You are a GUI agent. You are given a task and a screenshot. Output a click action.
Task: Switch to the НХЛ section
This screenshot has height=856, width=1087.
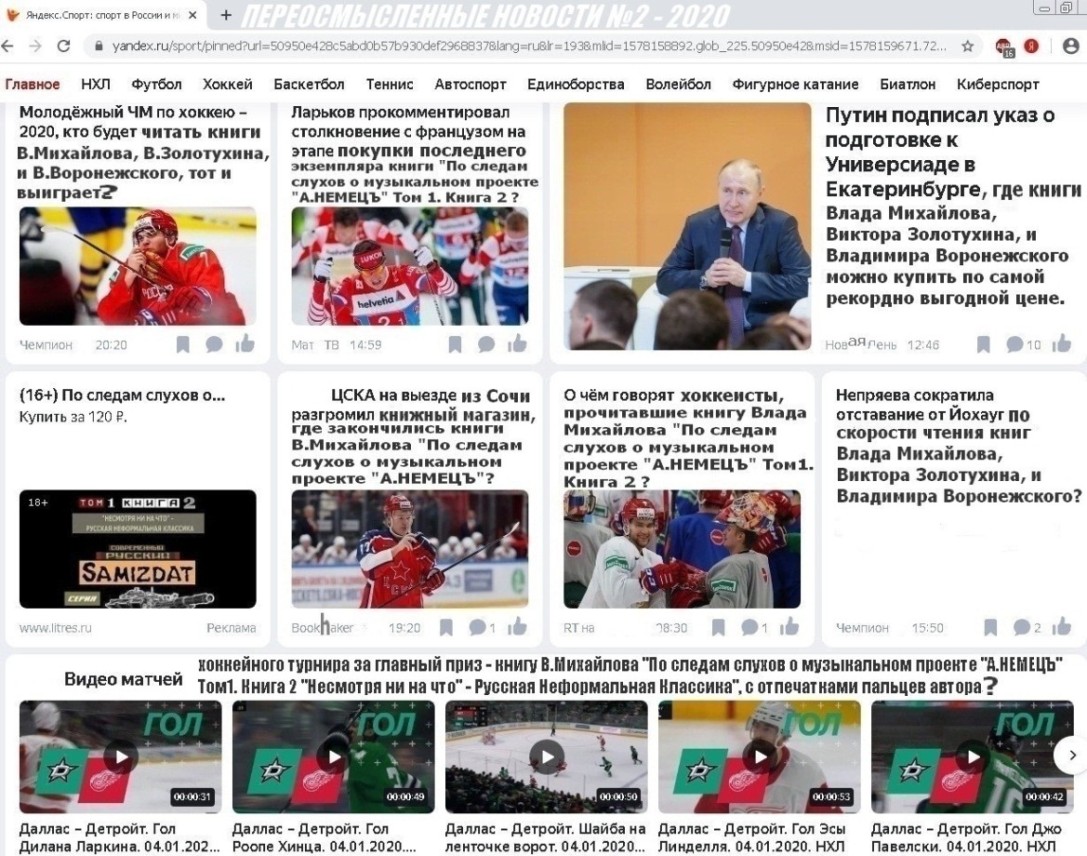[96, 85]
